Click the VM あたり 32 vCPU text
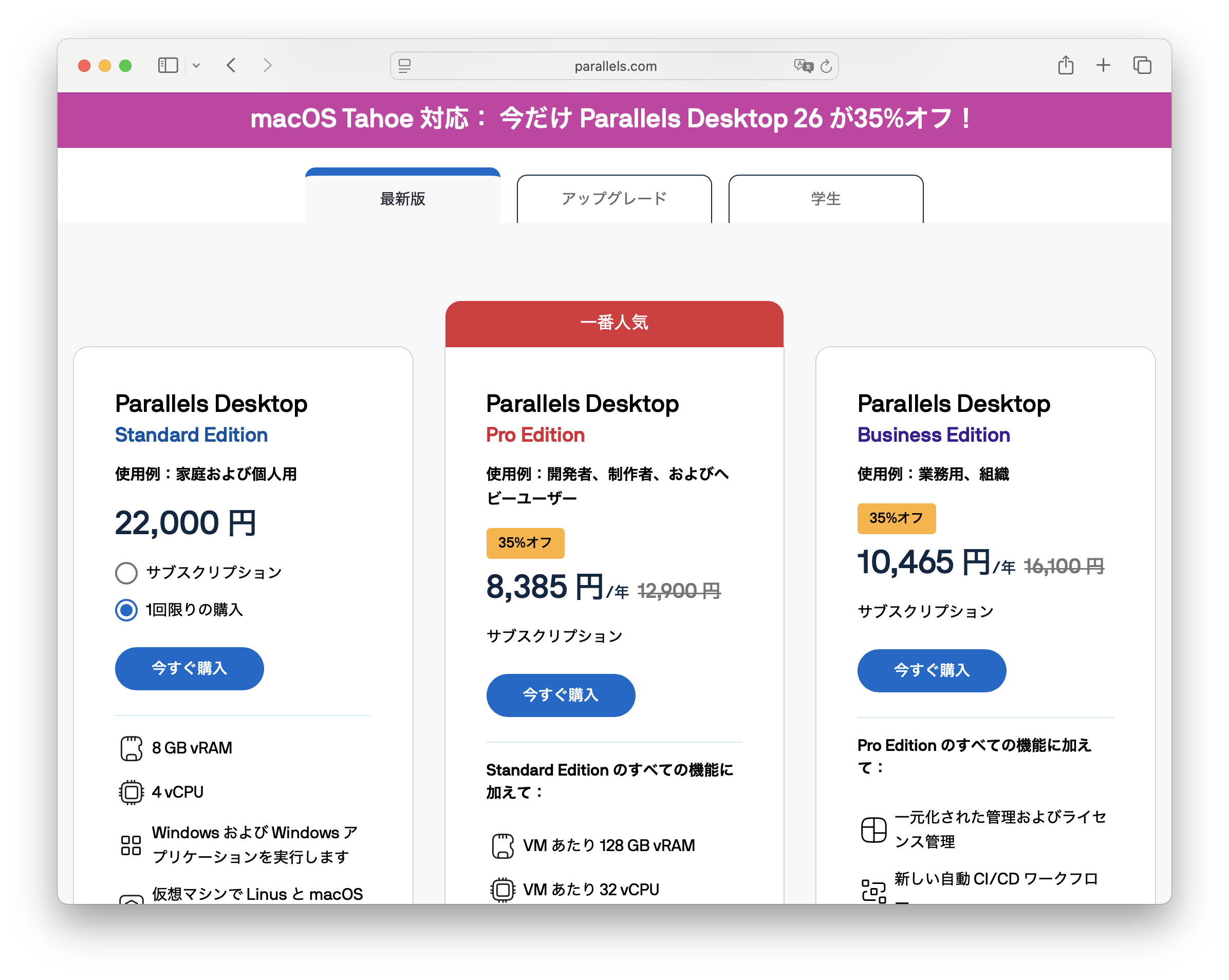1229x980 pixels. (591, 890)
